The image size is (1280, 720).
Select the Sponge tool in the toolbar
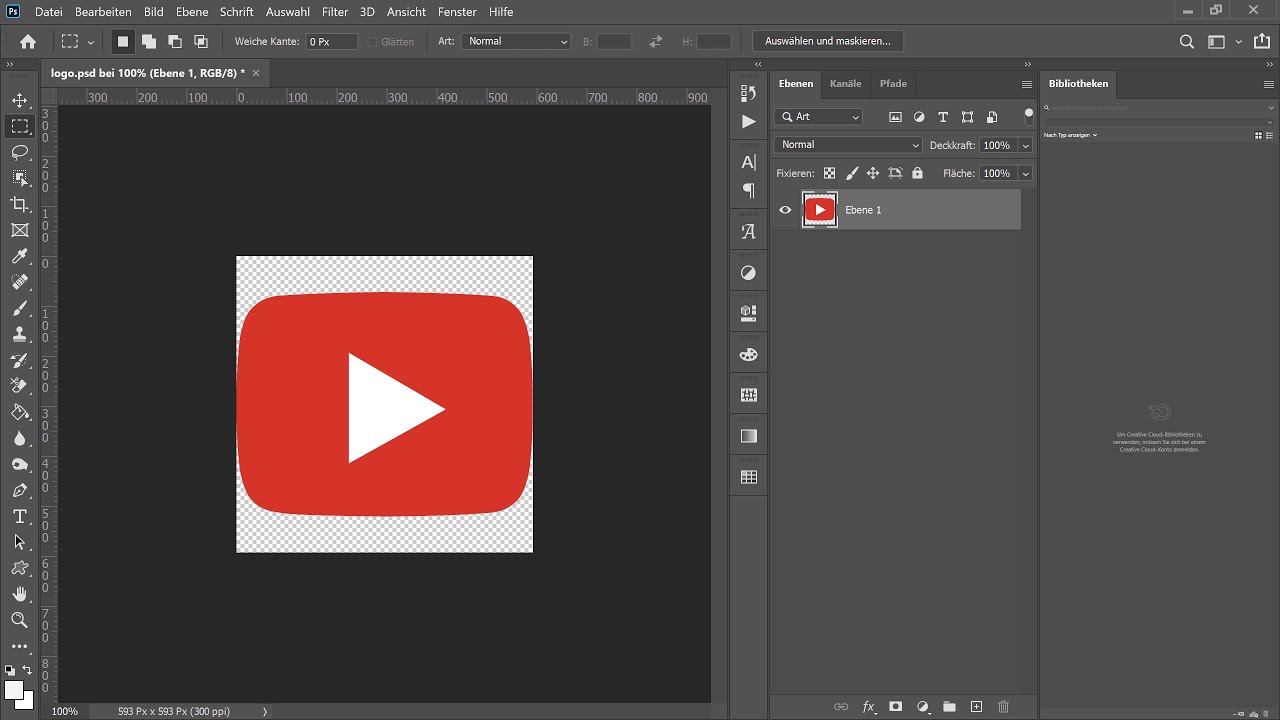pos(19,464)
